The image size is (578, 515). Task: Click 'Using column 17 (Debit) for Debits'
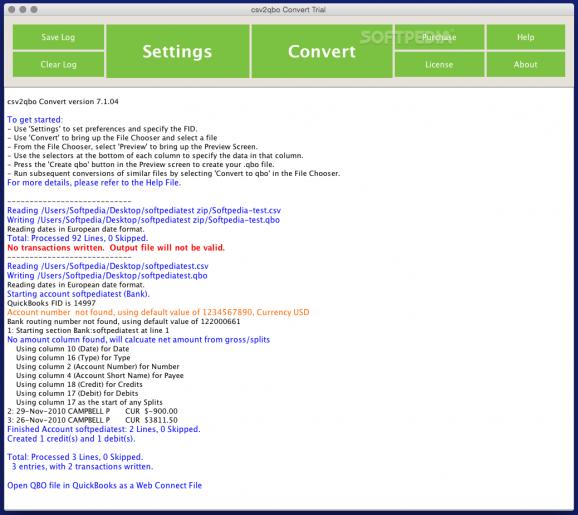tap(77, 393)
